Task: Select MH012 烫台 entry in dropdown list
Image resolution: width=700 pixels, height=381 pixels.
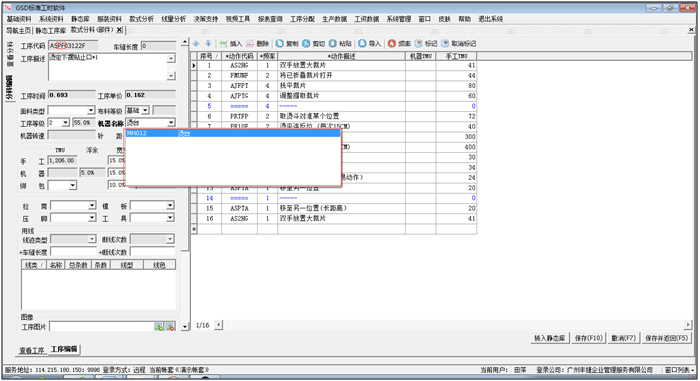Action: tap(233, 133)
